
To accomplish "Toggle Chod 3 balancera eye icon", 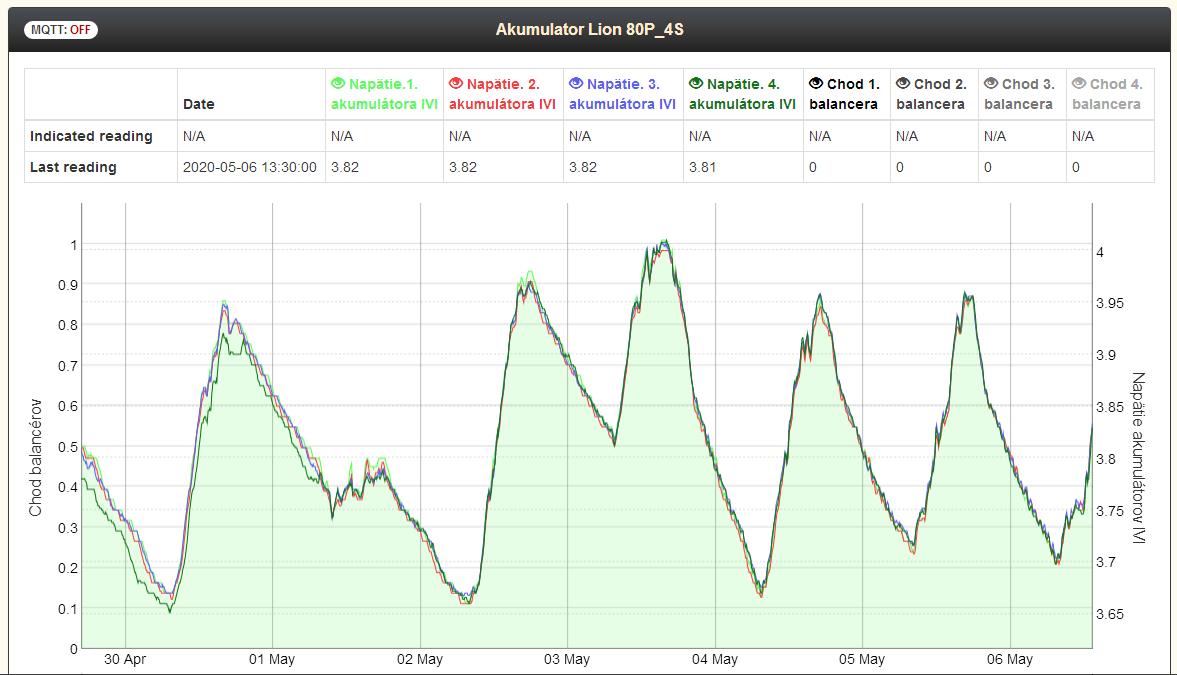I will pos(991,84).
